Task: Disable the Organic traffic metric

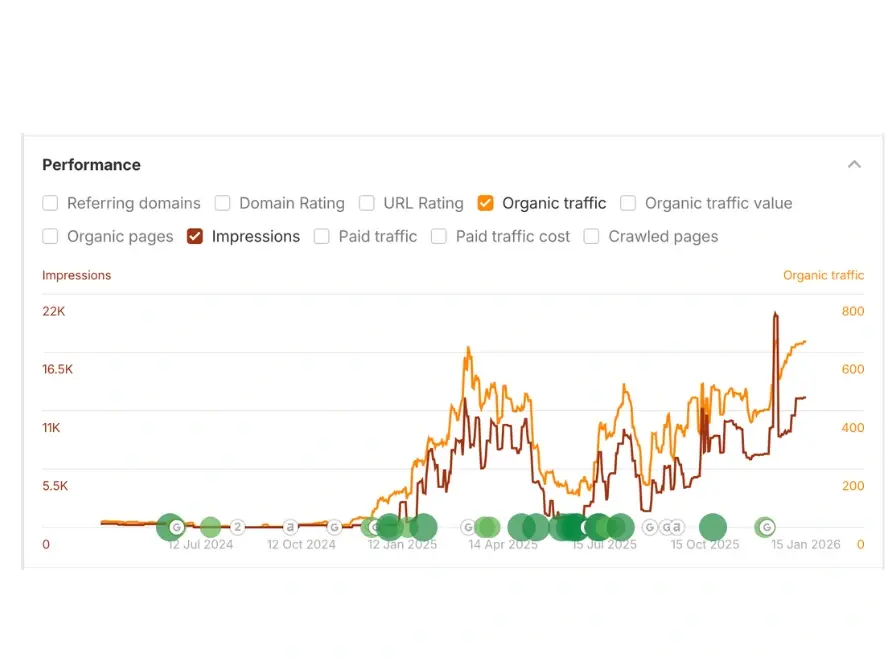Action: [485, 203]
